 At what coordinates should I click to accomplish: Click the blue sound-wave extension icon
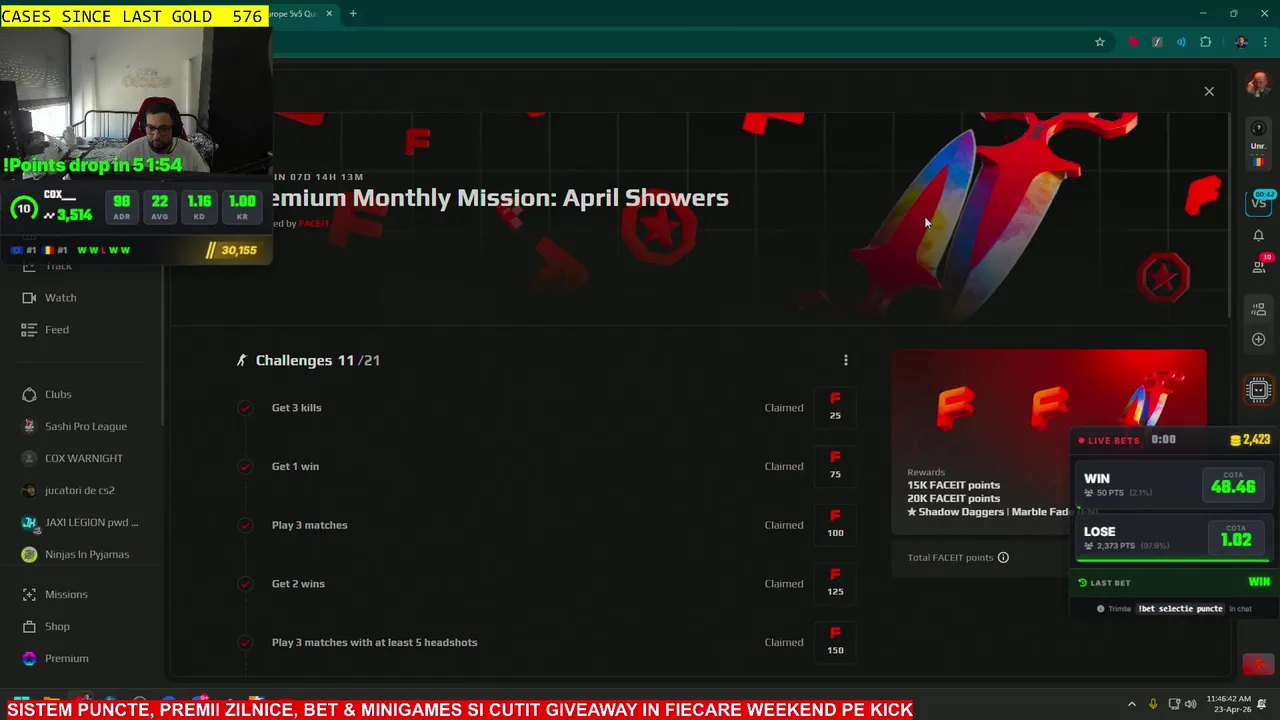(x=1181, y=42)
